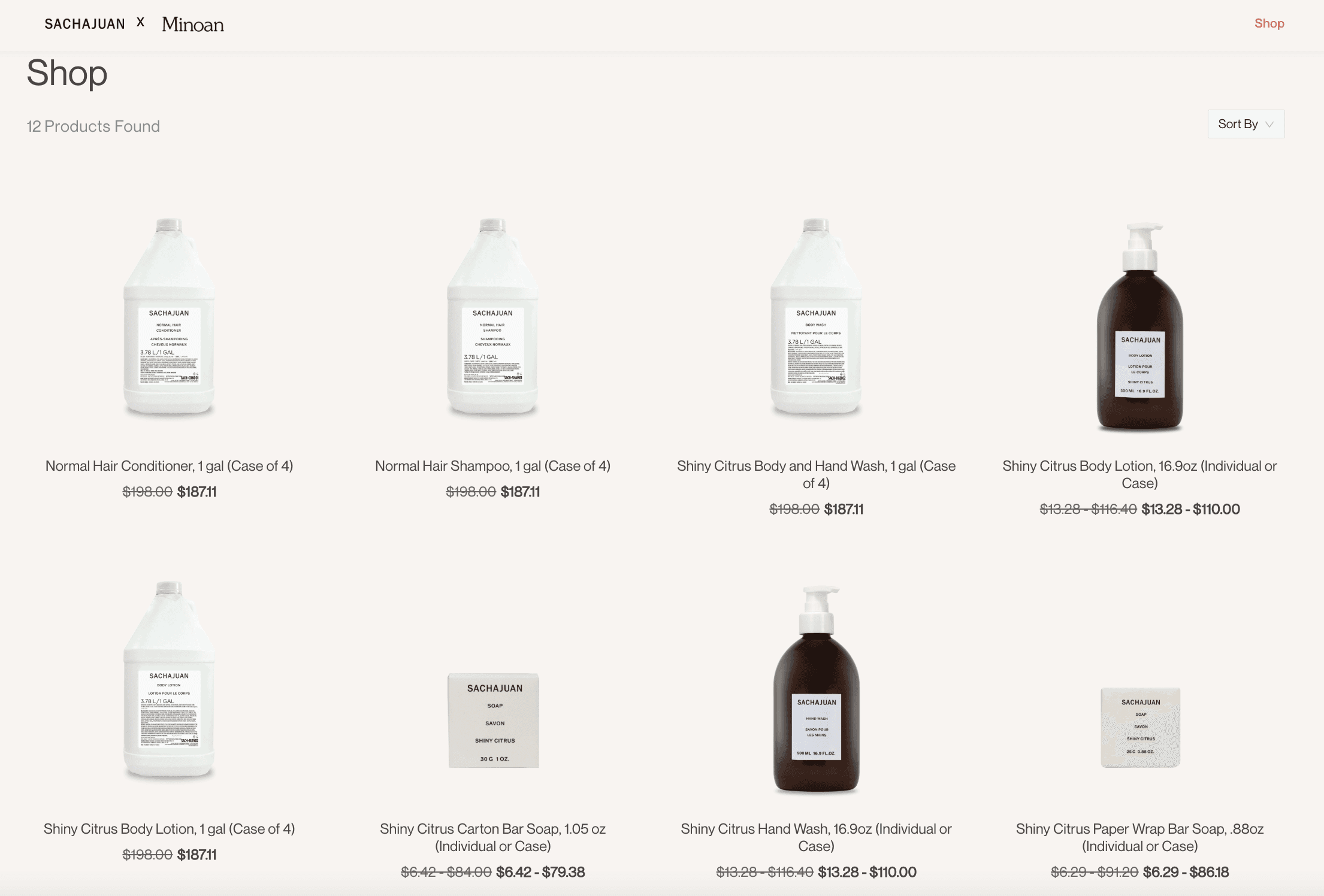Image resolution: width=1324 pixels, height=896 pixels.
Task: Open Shiny Citrus Carton Bar Soap image
Action: coord(494,721)
